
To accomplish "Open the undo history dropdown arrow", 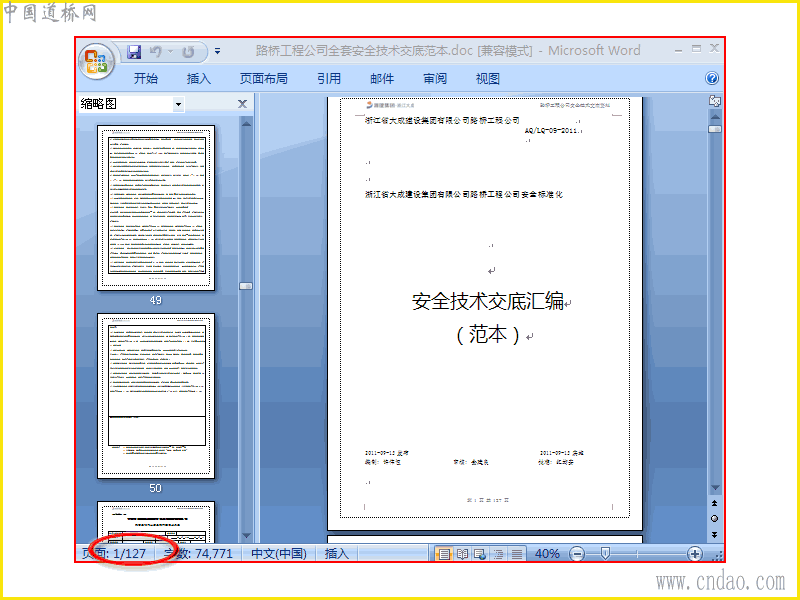I will click(x=170, y=52).
